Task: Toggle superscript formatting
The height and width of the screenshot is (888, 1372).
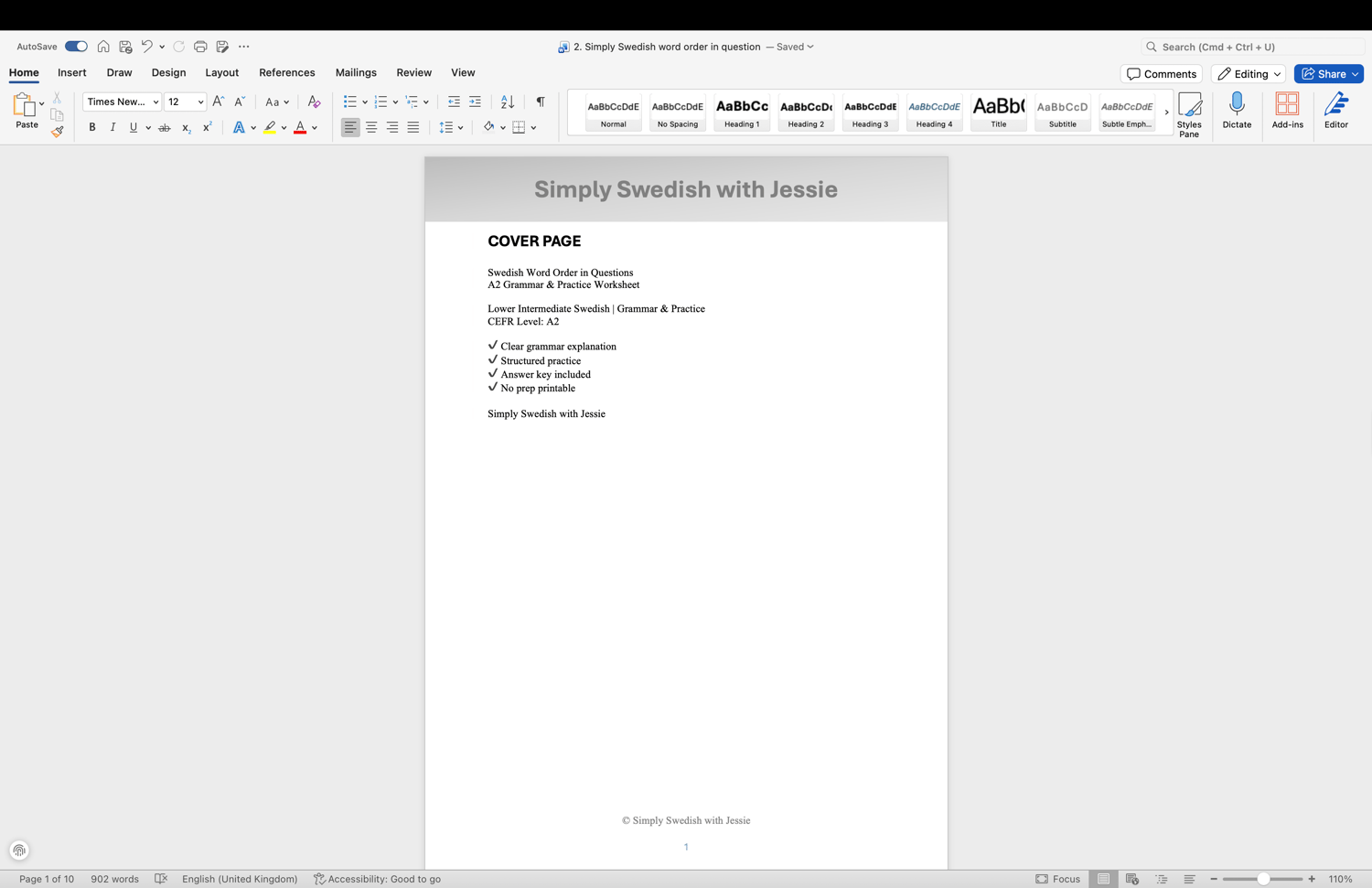Action: 207,128
